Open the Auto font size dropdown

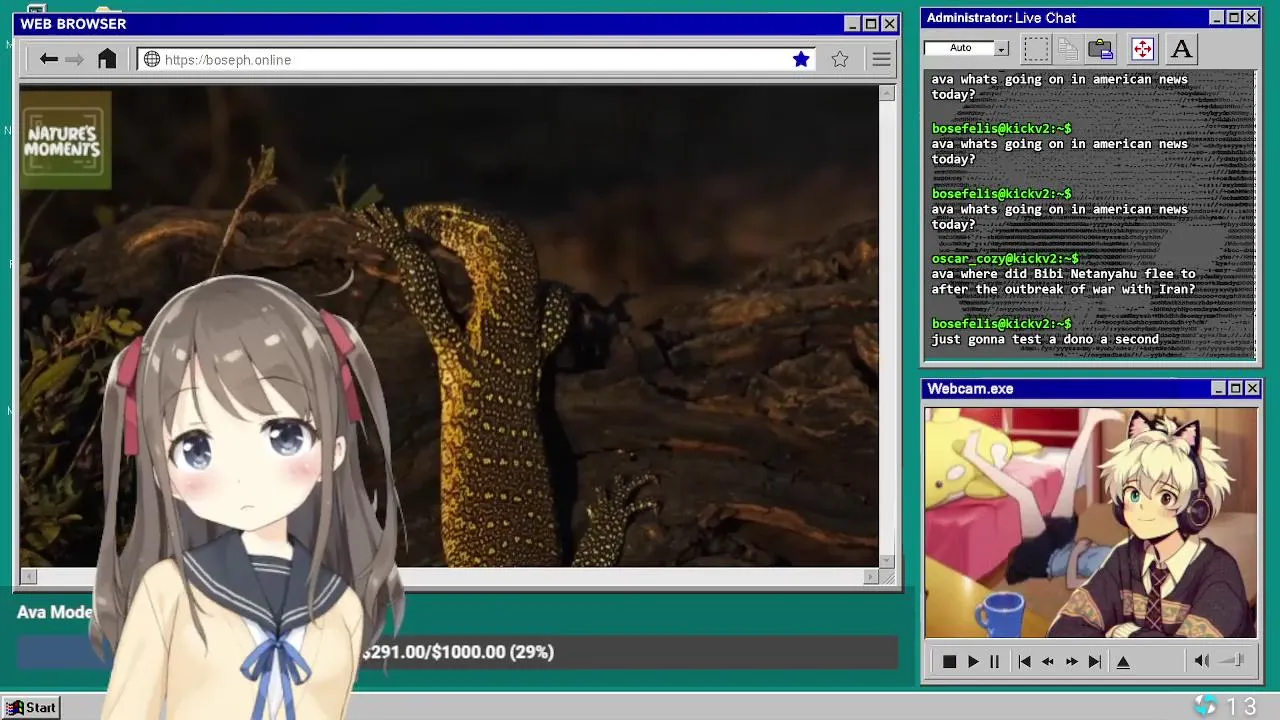click(x=1001, y=48)
